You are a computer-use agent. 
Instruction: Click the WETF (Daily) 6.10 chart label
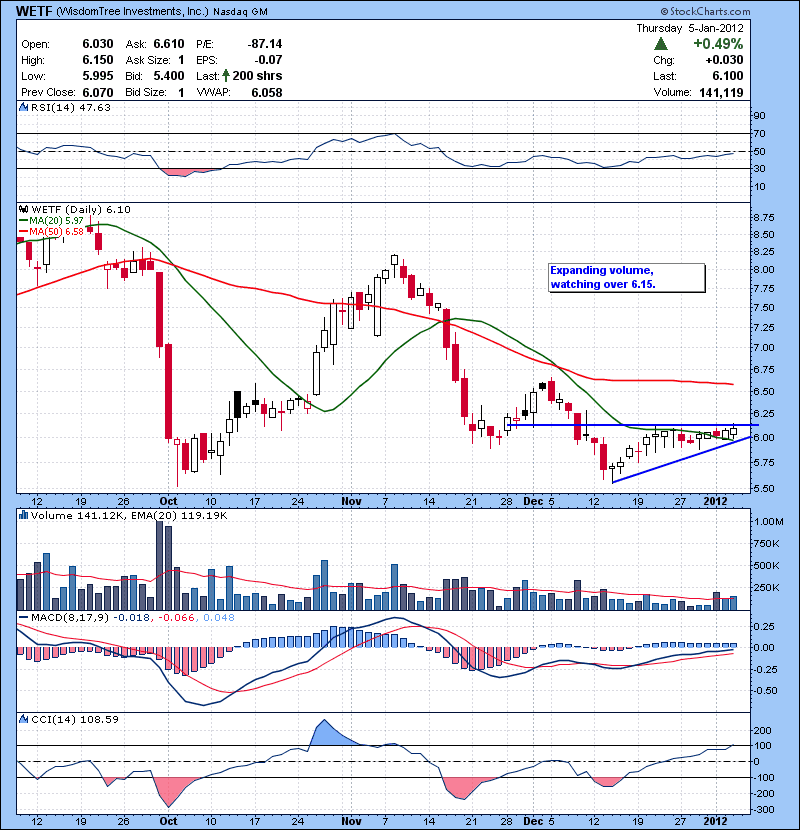coord(81,210)
